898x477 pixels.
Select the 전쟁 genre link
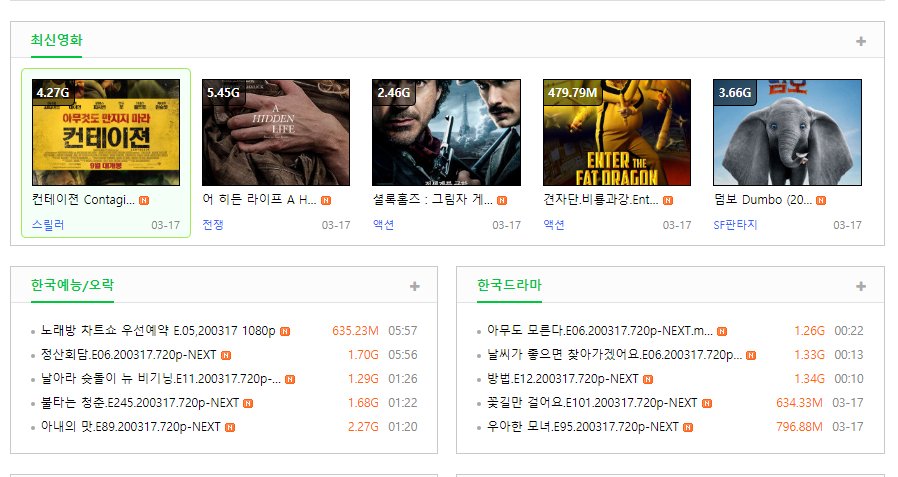click(x=212, y=225)
